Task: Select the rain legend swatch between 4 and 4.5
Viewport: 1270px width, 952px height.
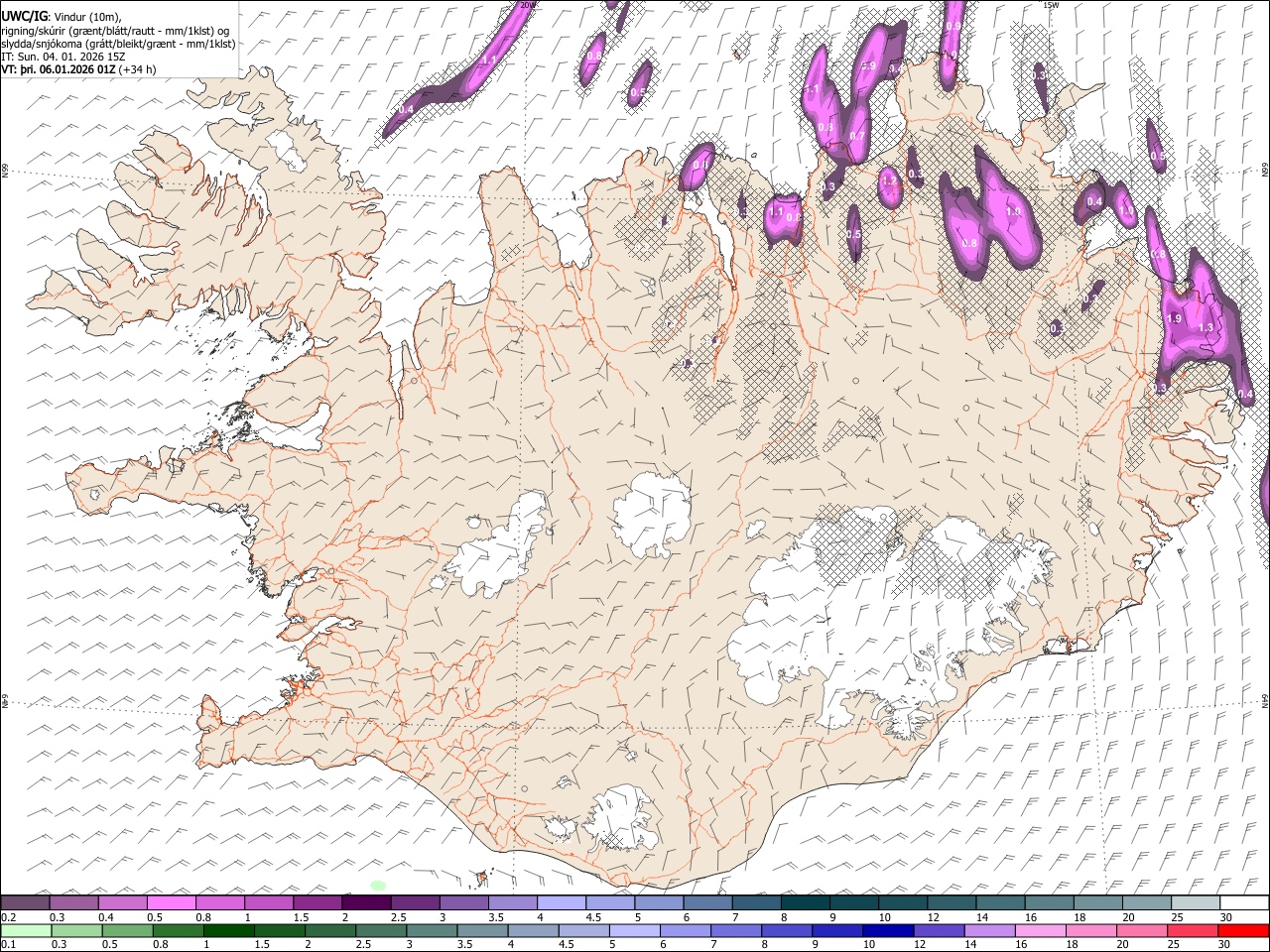Action: point(533,930)
